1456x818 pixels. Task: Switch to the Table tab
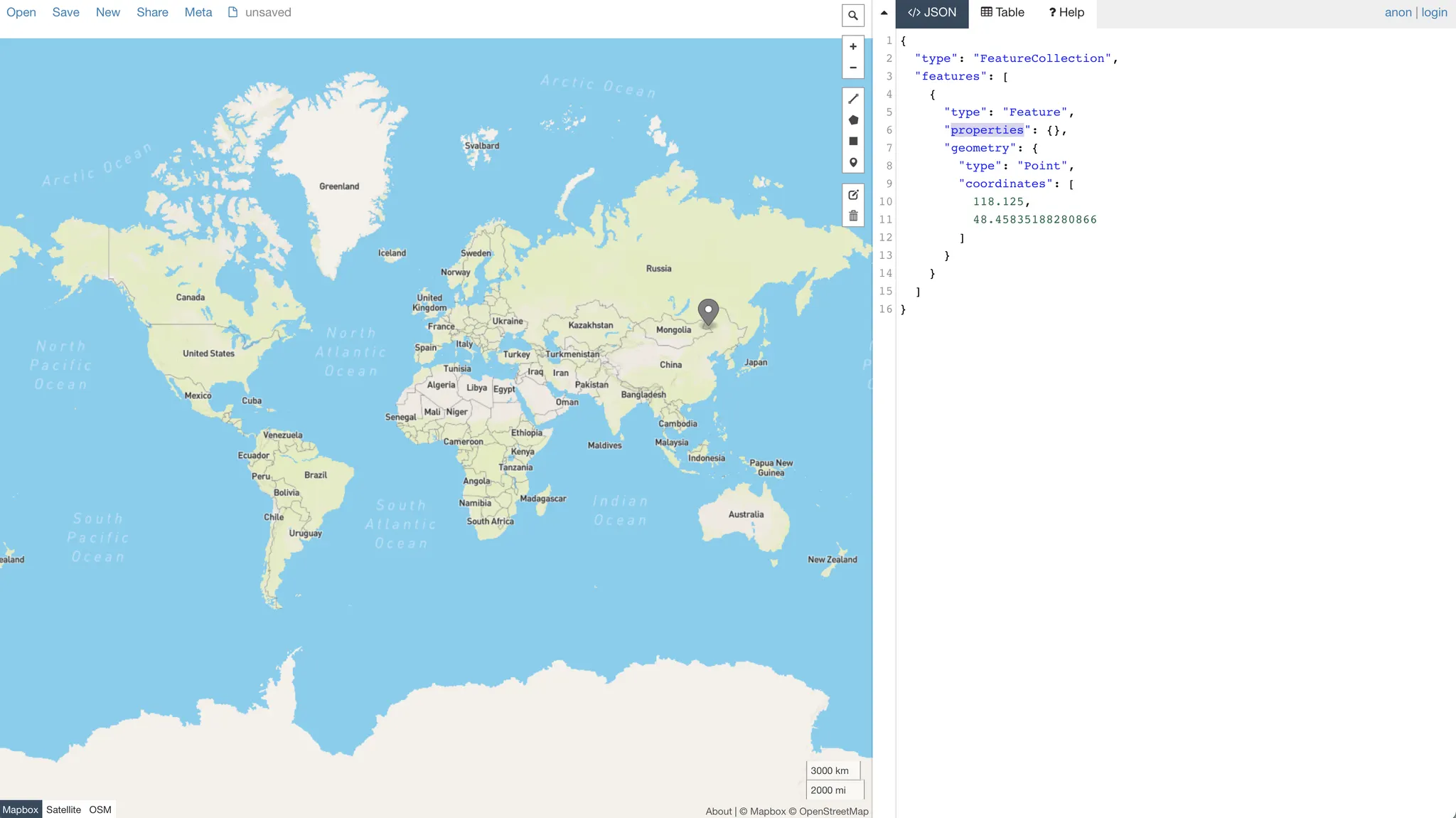(x=1002, y=12)
